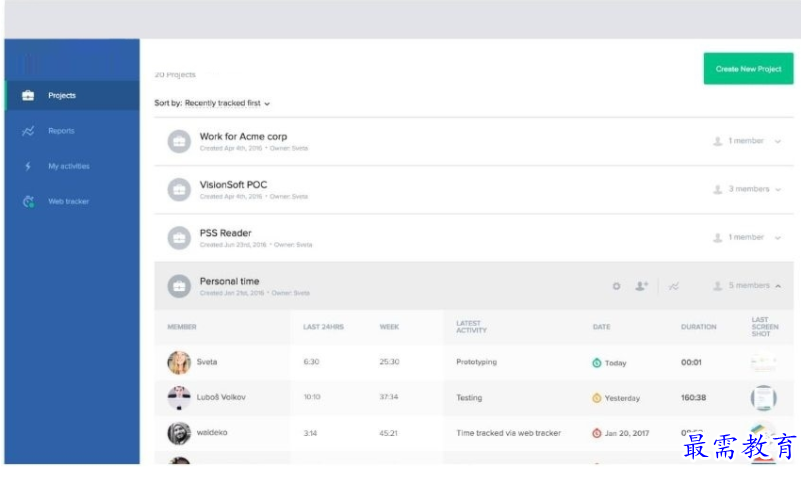Click the person icon in PSS Reader row
Screen dimensions: 805x478
(718, 238)
